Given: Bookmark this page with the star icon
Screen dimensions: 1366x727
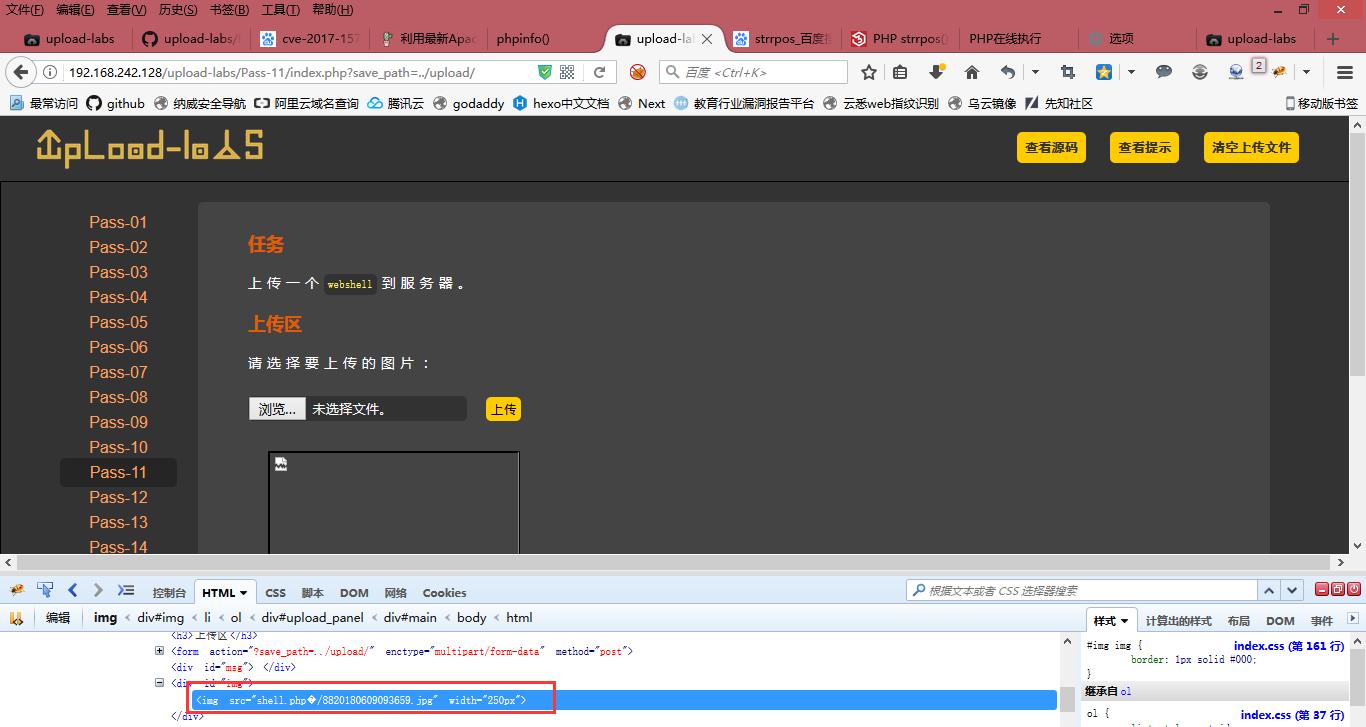Looking at the screenshot, I should pos(869,72).
